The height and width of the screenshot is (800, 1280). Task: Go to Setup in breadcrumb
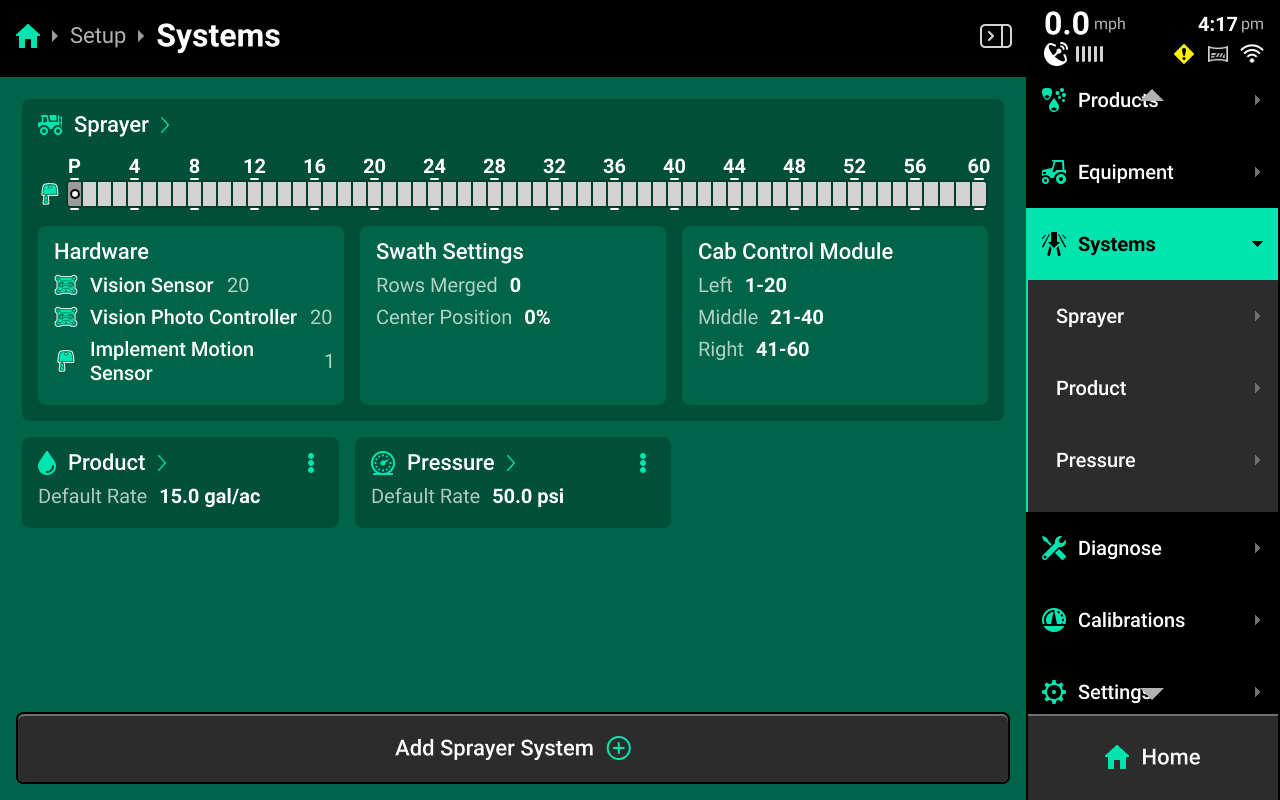pyautogui.click(x=98, y=36)
